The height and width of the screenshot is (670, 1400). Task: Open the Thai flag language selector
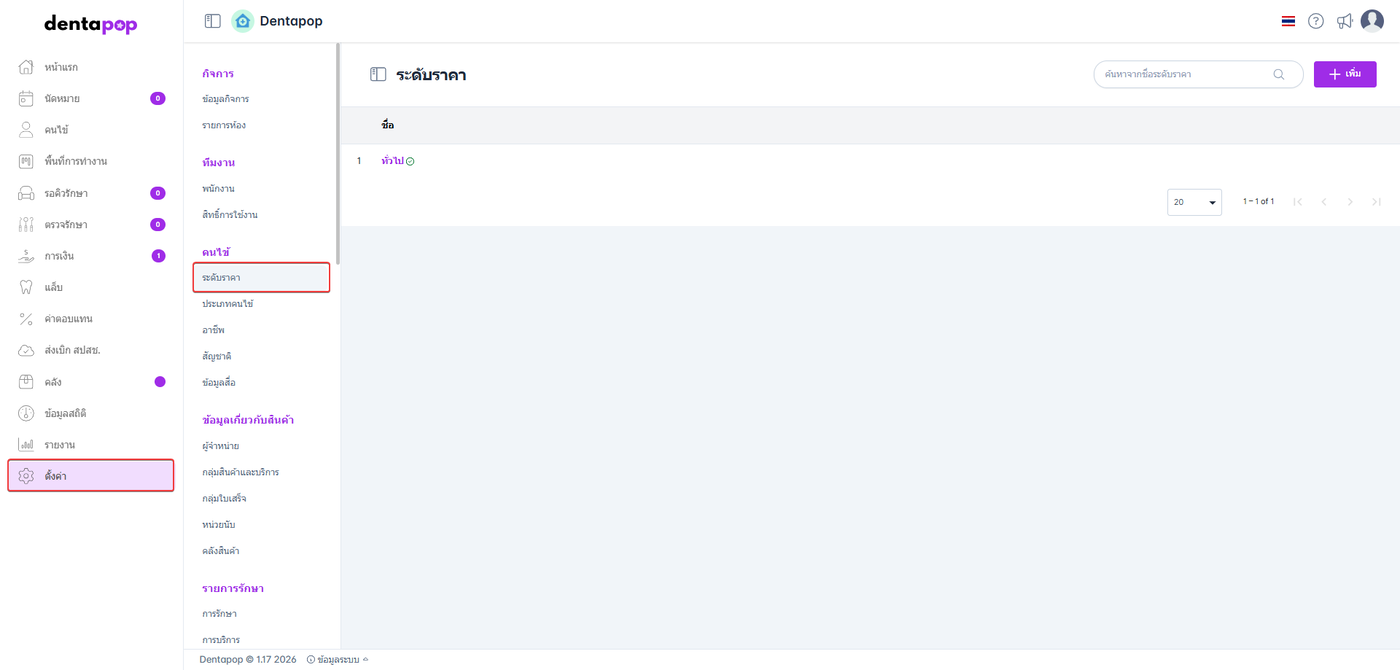point(1288,21)
